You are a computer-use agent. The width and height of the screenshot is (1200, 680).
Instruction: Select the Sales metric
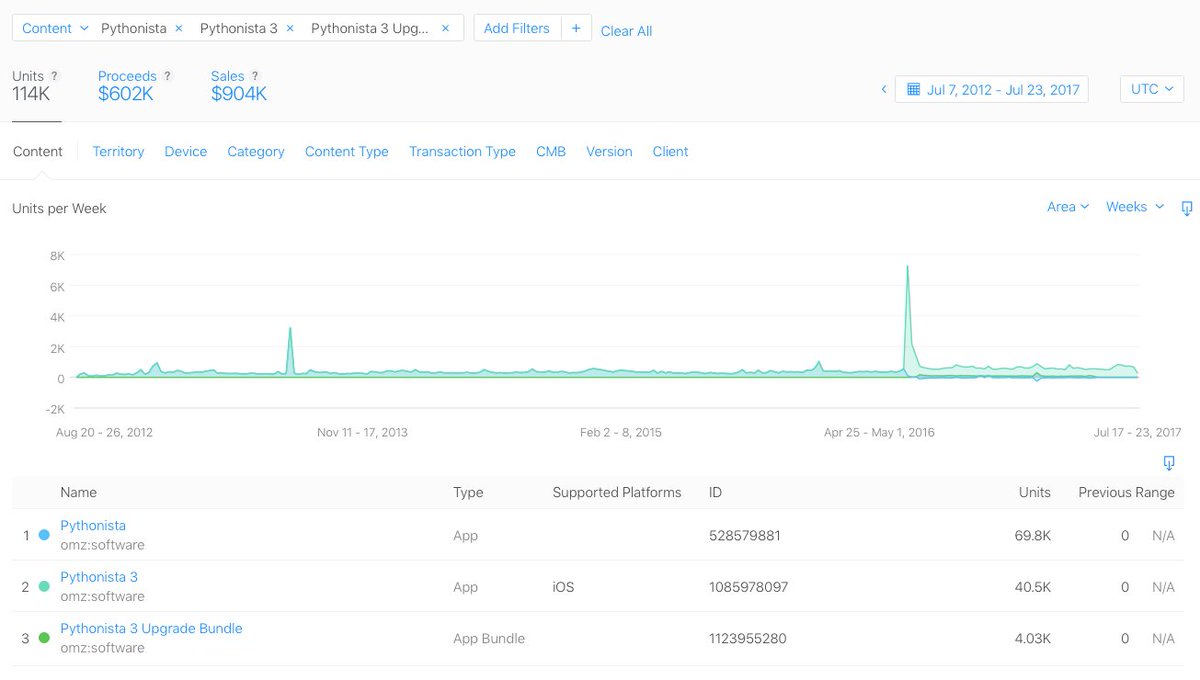coord(238,86)
